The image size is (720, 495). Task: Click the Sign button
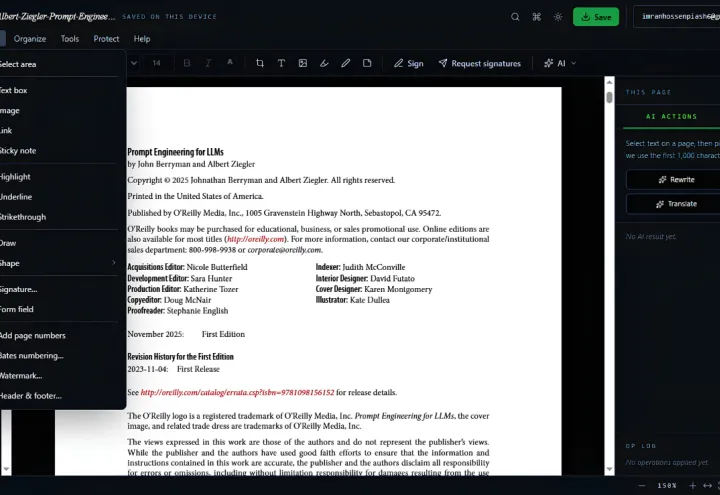[x=409, y=63]
